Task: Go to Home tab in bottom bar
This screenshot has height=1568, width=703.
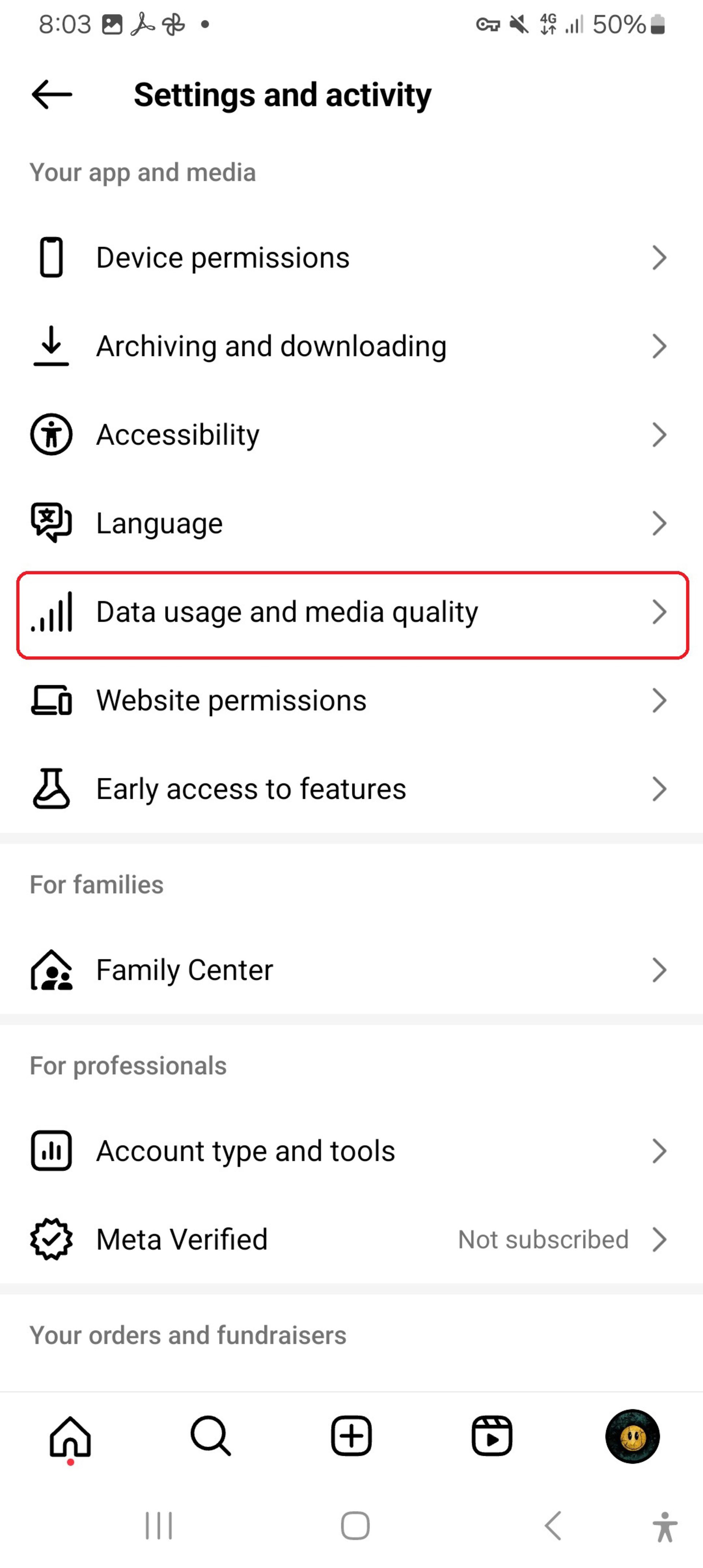Action: (70, 1437)
